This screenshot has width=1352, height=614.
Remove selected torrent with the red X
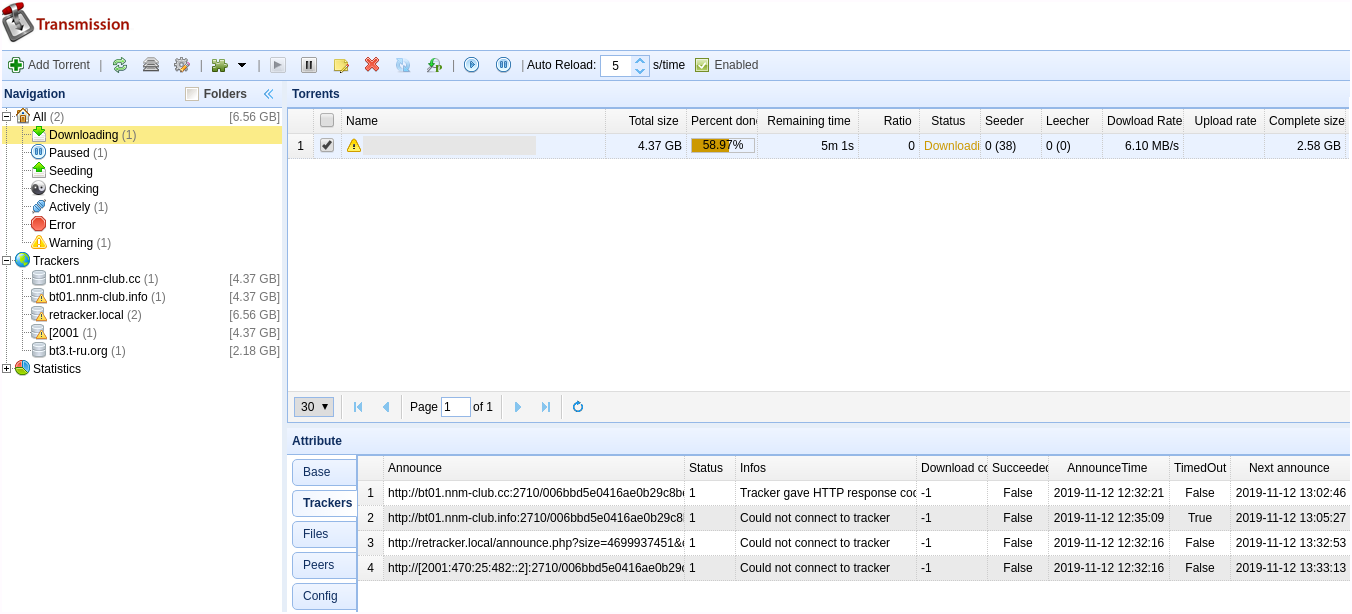372,65
